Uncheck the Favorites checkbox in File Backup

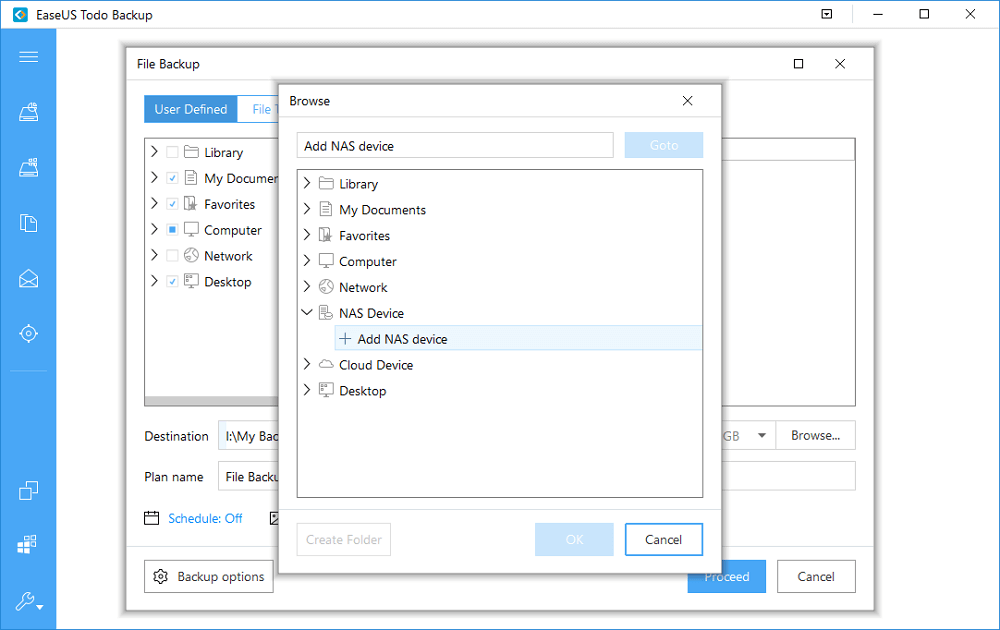(172, 204)
